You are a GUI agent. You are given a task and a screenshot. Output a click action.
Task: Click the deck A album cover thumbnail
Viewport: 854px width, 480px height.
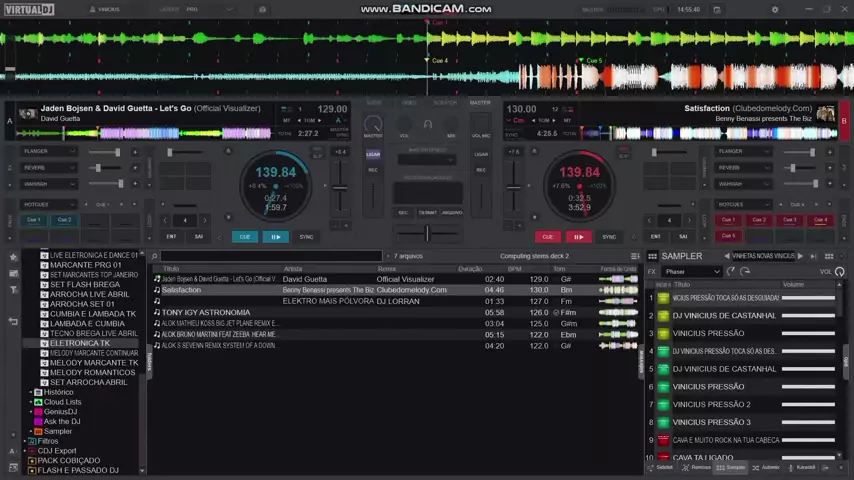[x=27, y=113]
